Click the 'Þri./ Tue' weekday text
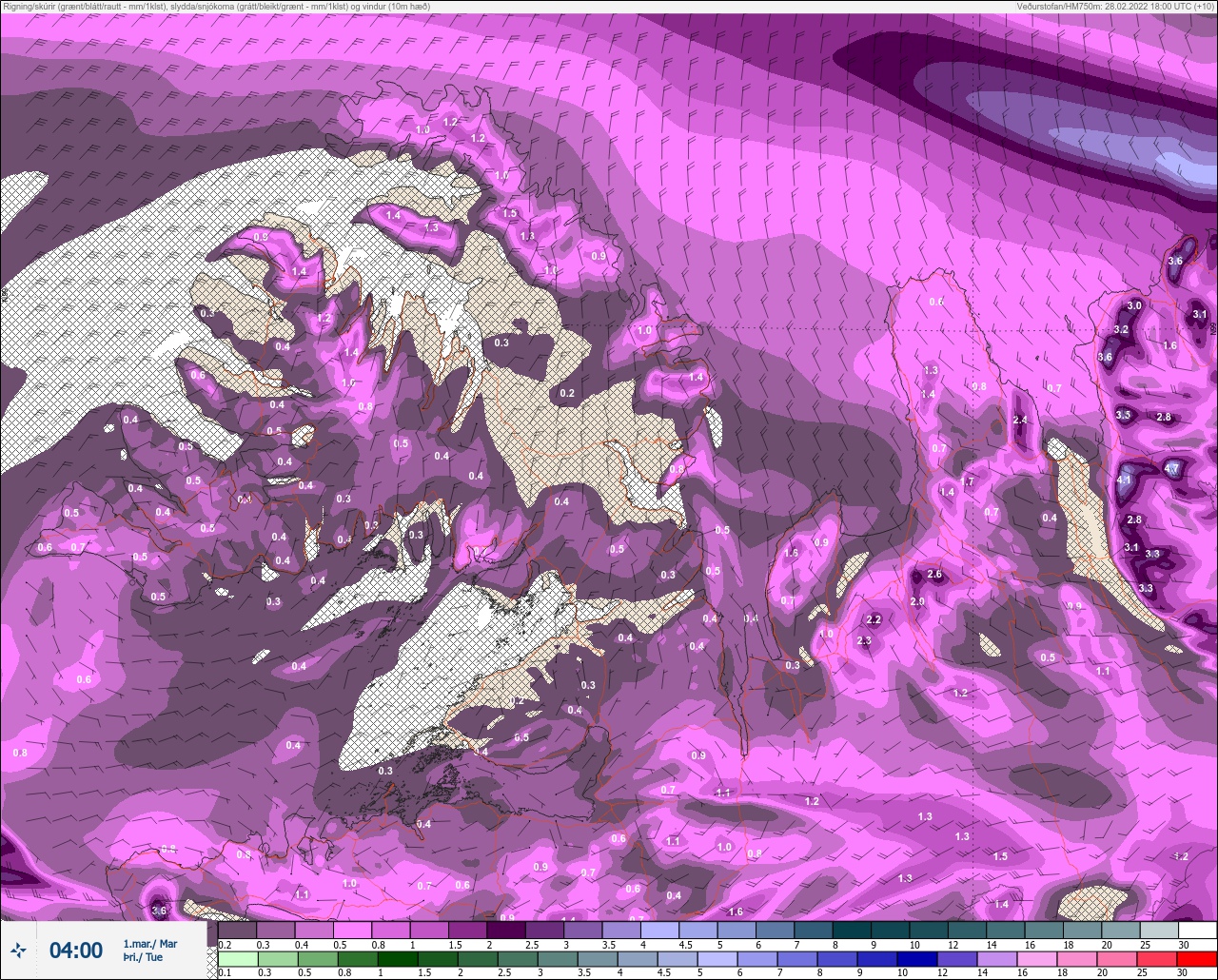 143,957
